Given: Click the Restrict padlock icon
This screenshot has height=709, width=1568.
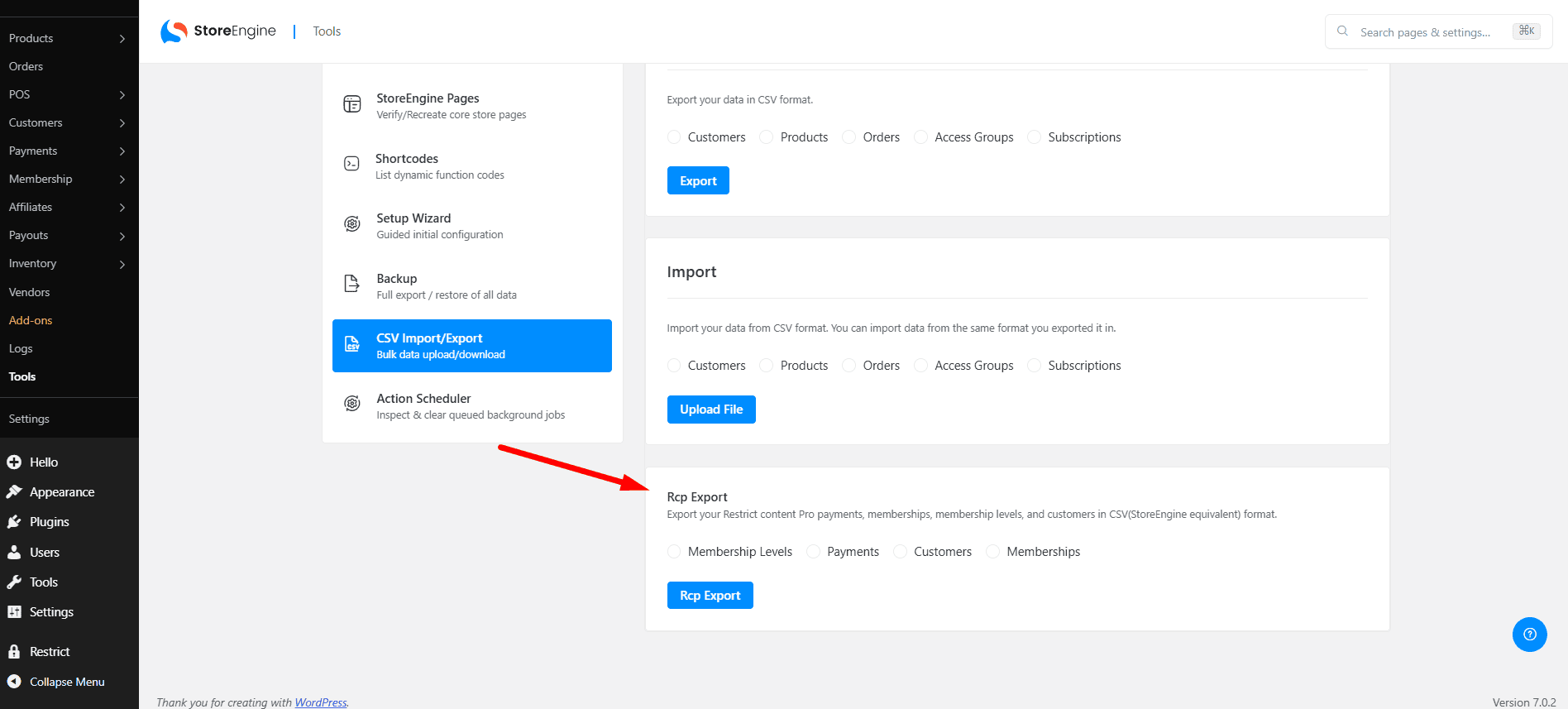Looking at the screenshot, I should (x=14, y=652).
